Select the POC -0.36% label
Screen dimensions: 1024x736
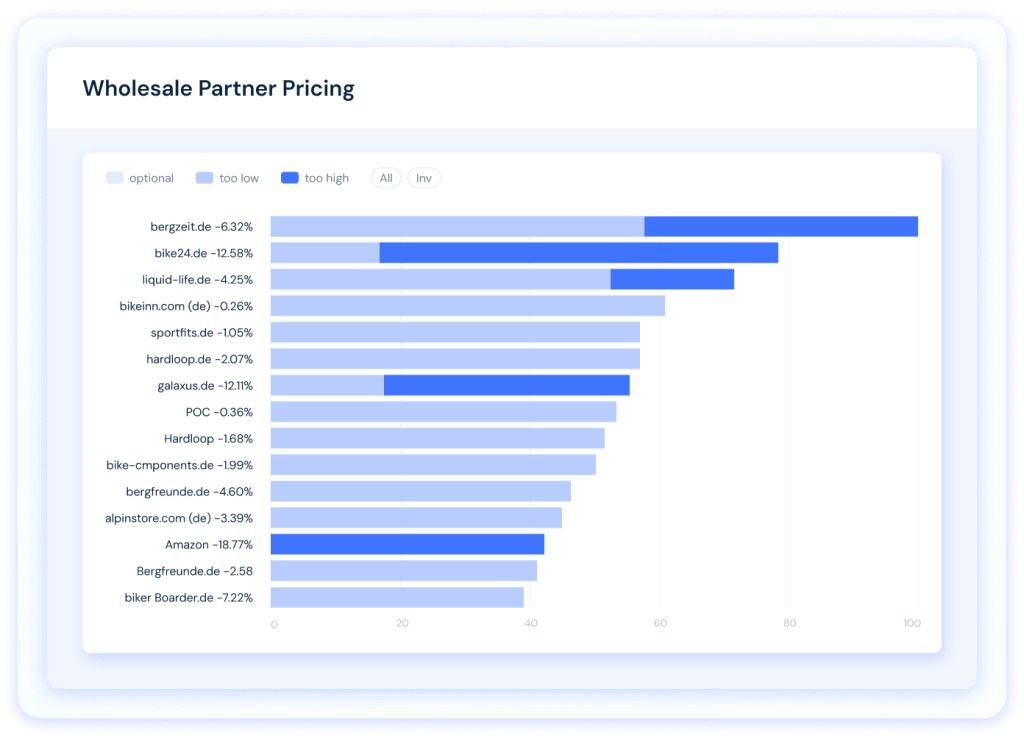(219, 412)
